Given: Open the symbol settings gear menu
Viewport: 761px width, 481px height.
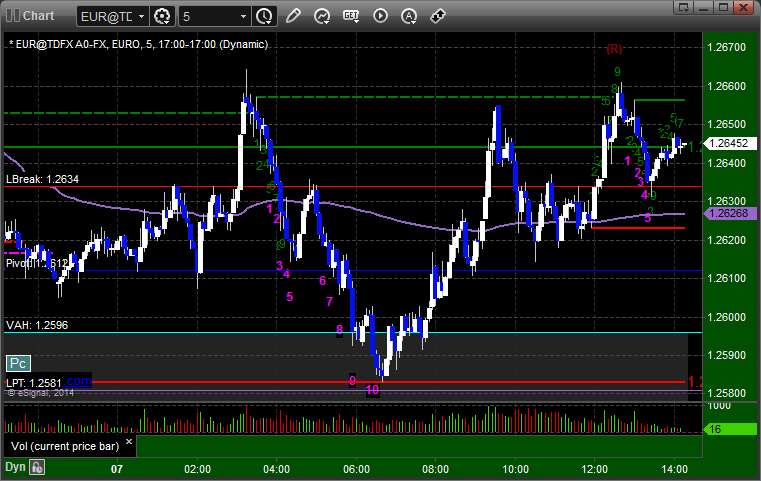Looking at the screenshot, I should (162, 17).
